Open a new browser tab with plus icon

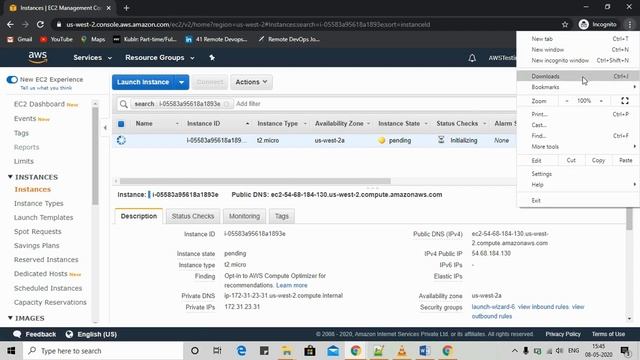(127, 8)
